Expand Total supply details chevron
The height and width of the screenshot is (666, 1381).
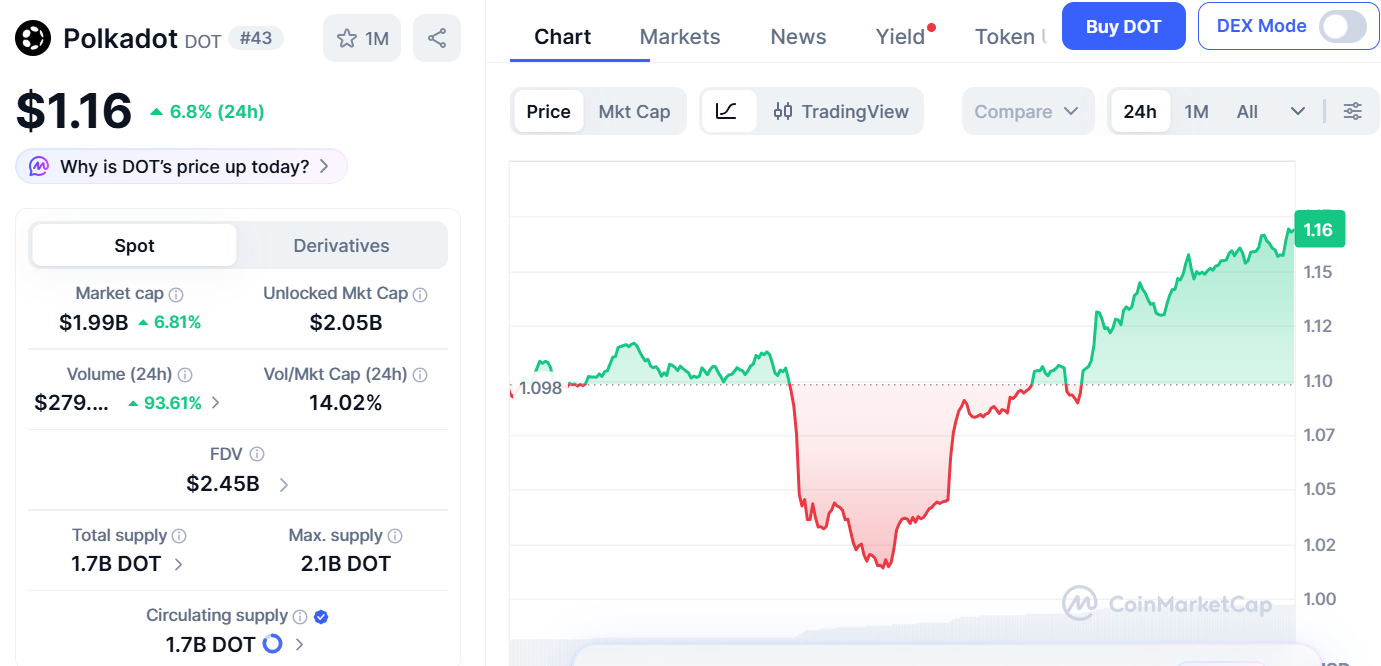tap(179, 564)
